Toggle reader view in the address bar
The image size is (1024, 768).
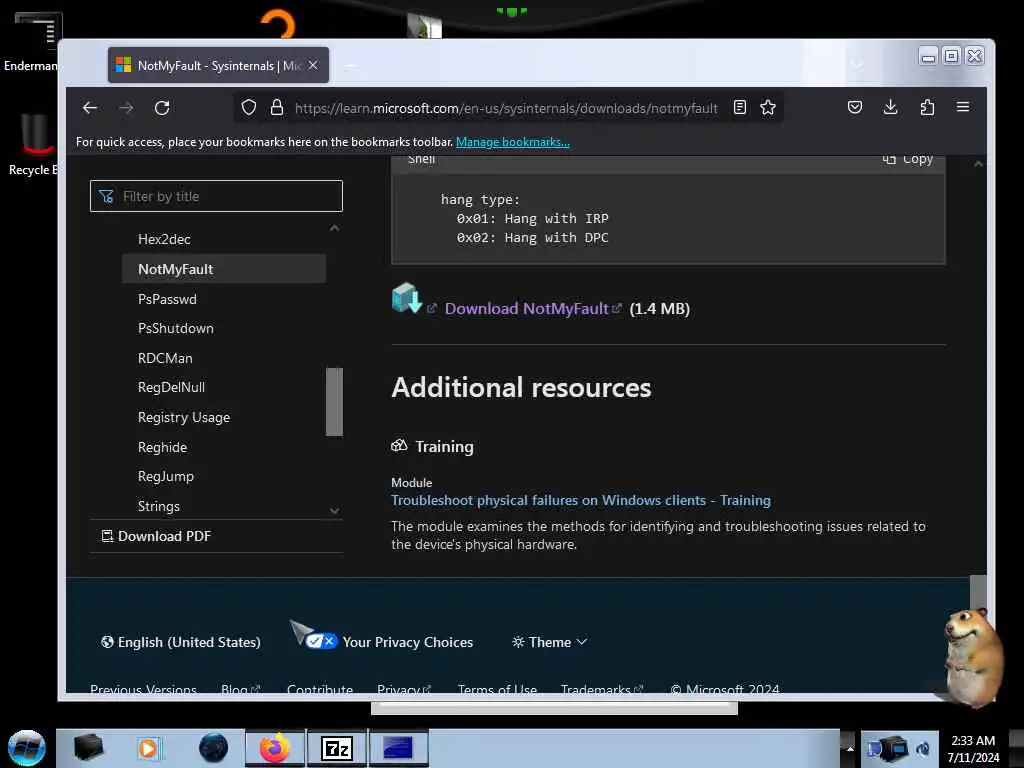(x=740, y=108)
